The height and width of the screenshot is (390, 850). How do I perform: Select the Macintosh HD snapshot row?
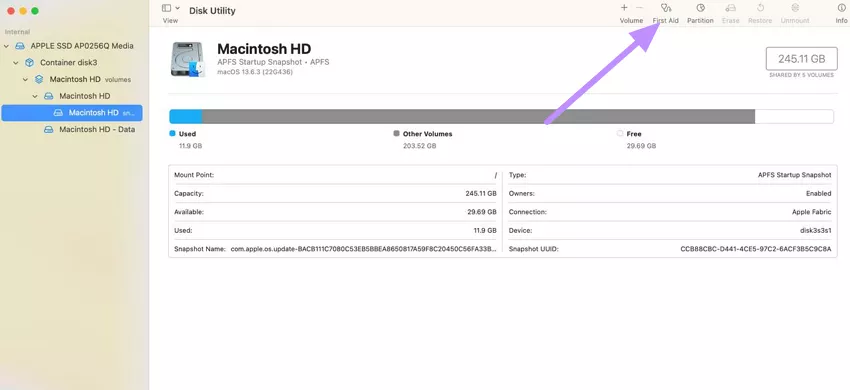[72, 113]
